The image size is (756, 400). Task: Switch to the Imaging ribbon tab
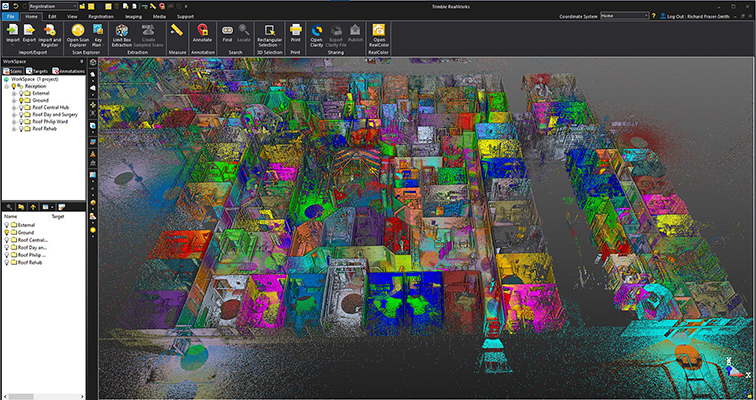coord(133,16)
